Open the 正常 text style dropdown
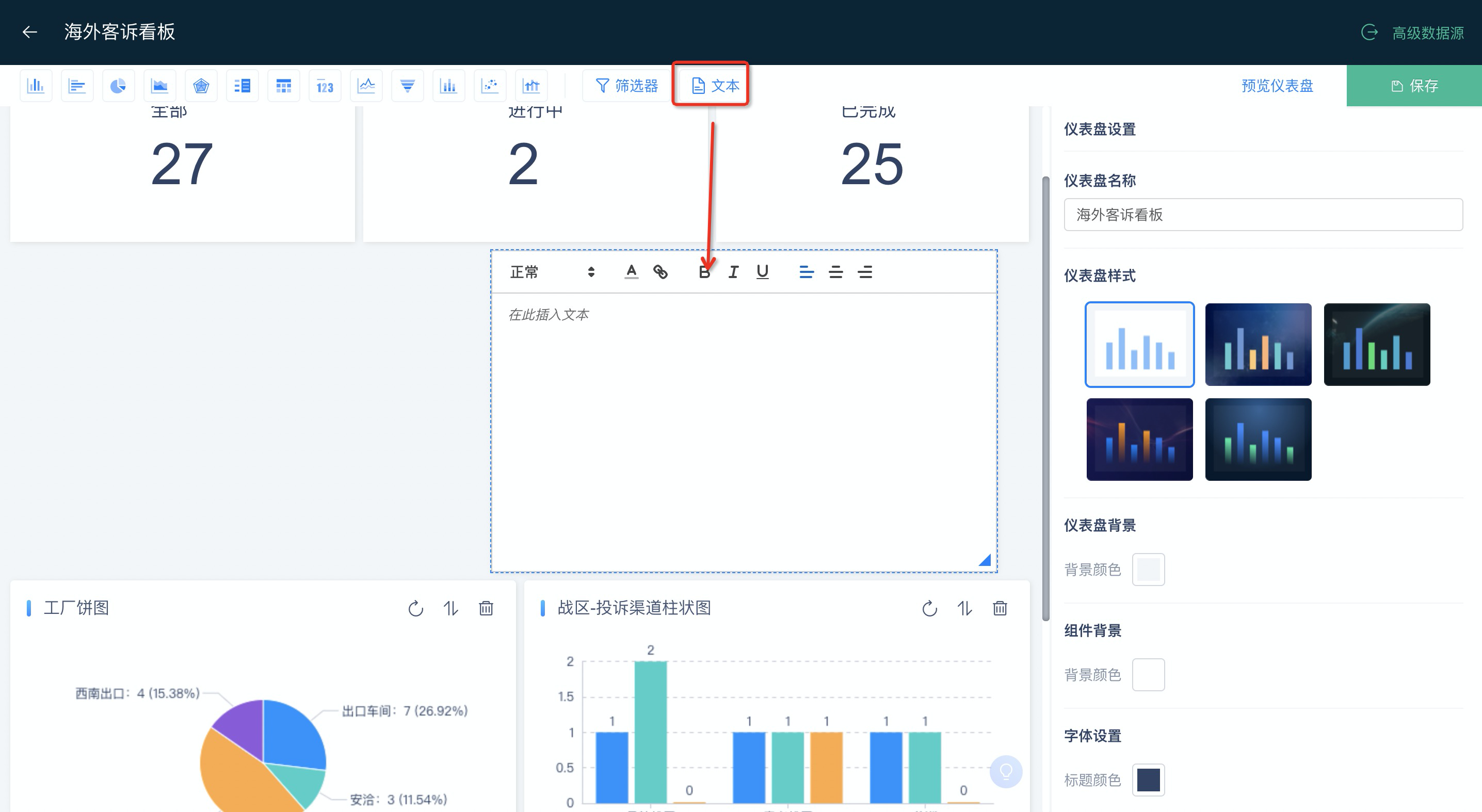The width and height of the screenshot is (1482, 812). click(x=552, y=272)
